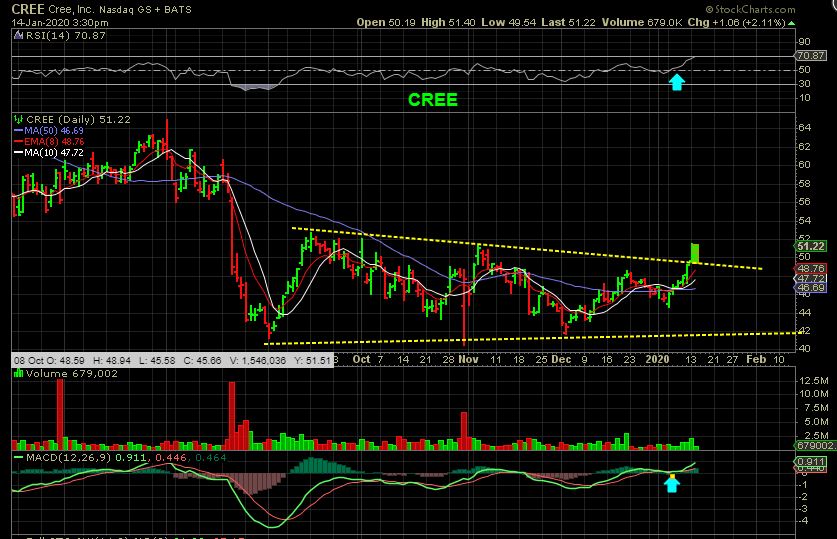Select the MA(10) 47.72 legend line

(x=49, y=153)
